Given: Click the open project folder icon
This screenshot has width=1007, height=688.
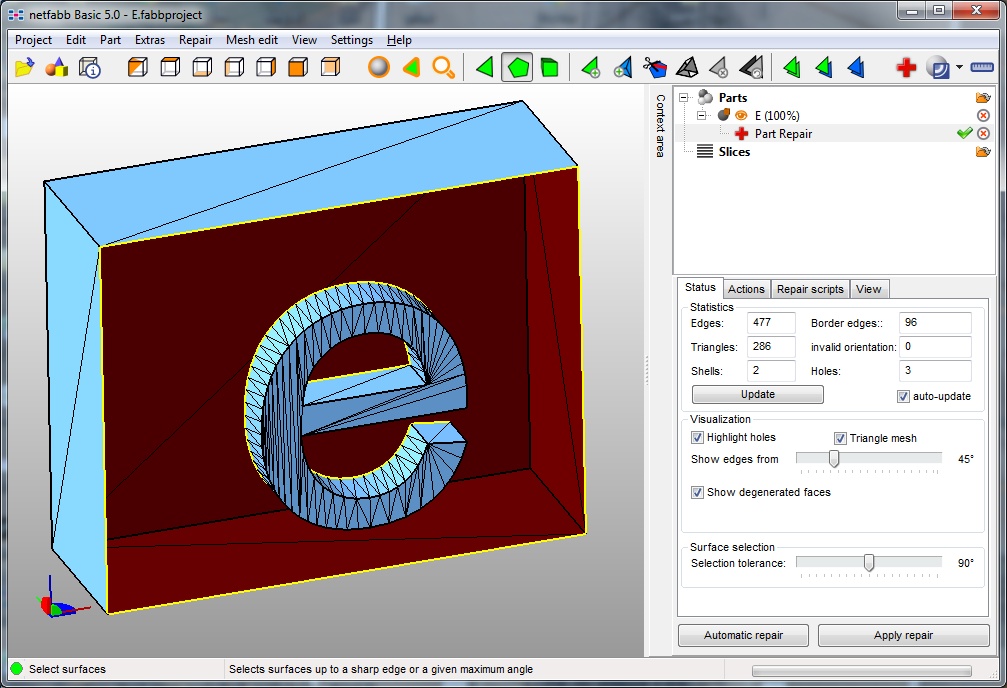Looking at the screenshot, I should [24, 67].
